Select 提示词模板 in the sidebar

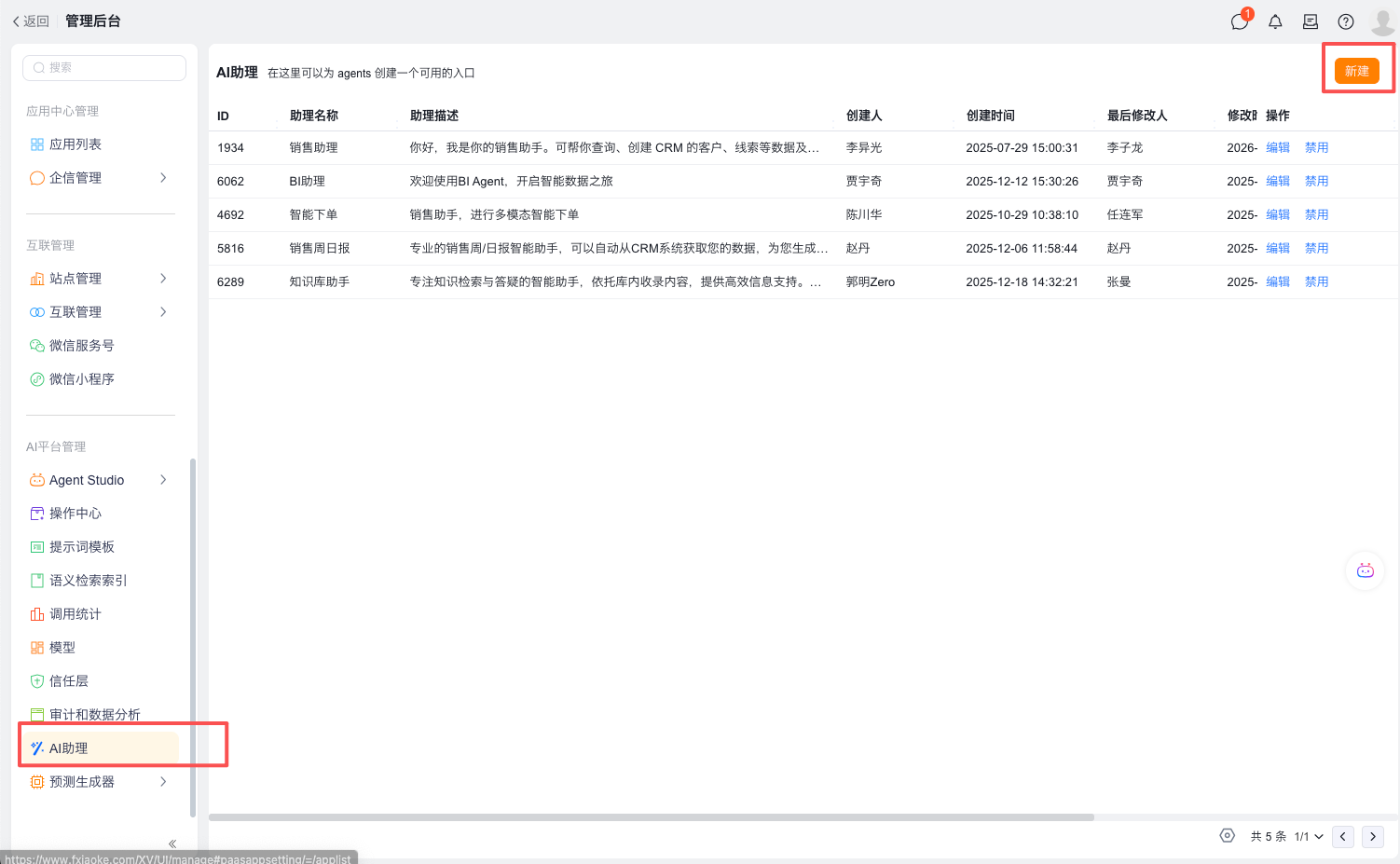click(82, 547)
